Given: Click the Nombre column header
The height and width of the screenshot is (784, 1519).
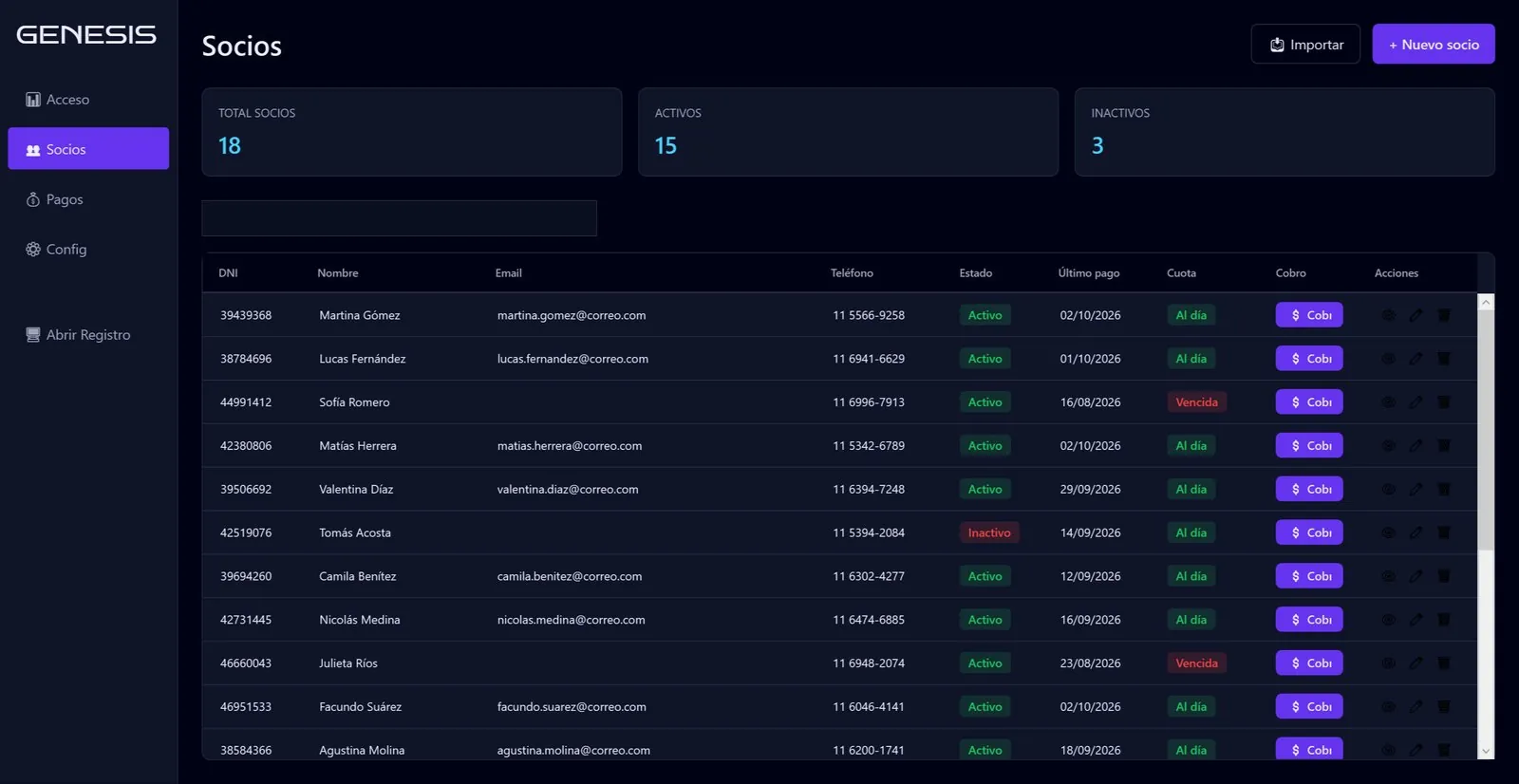Looking at the screenshot, I should pyautogui.click(x=338, y=273).
